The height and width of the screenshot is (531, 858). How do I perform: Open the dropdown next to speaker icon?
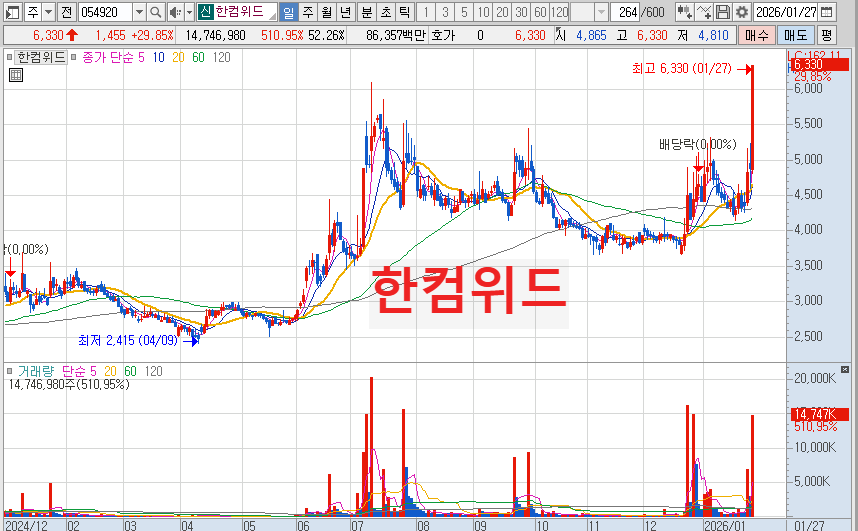tap(189, 11)
